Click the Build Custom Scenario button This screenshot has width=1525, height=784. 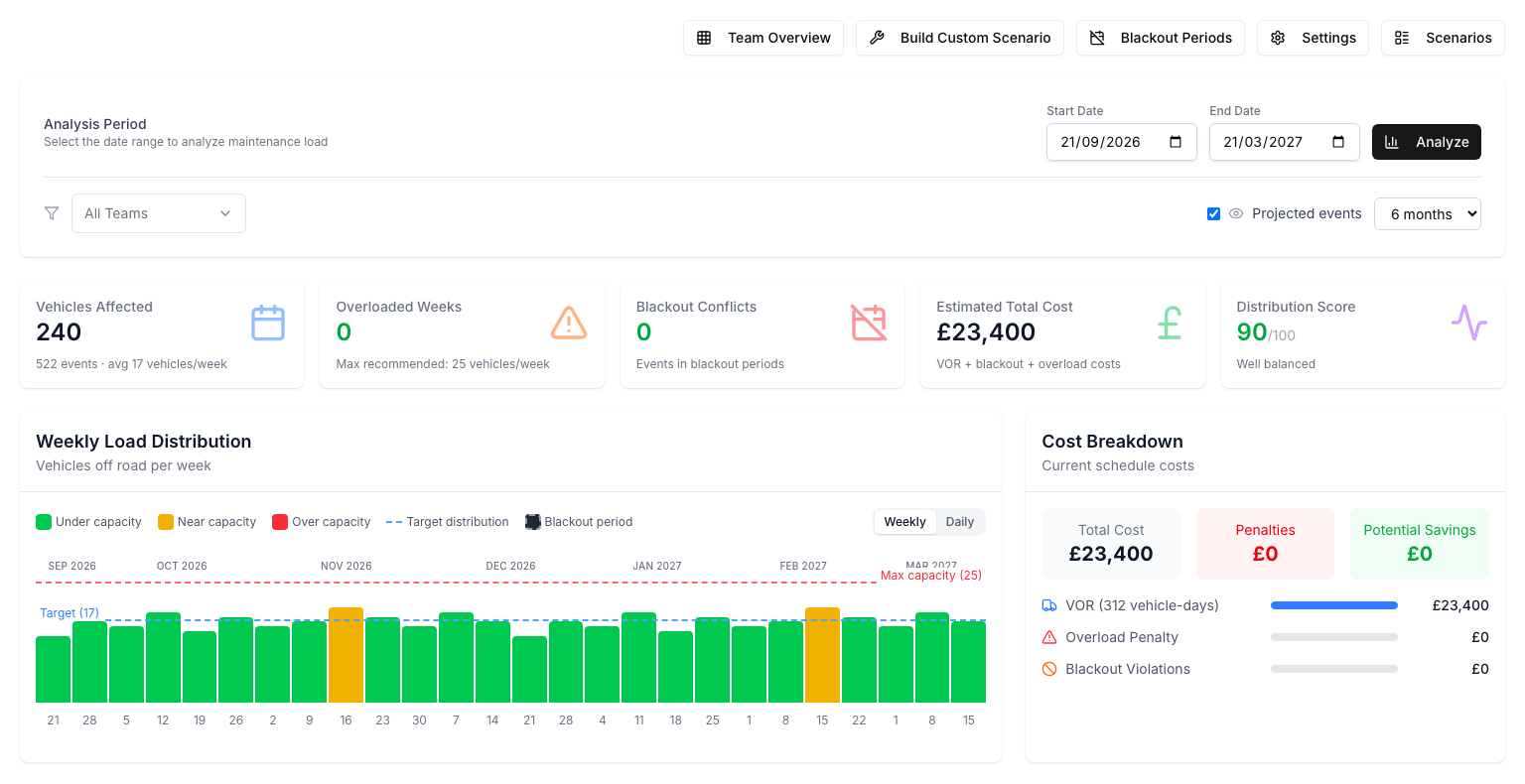[x=960, y=38]
